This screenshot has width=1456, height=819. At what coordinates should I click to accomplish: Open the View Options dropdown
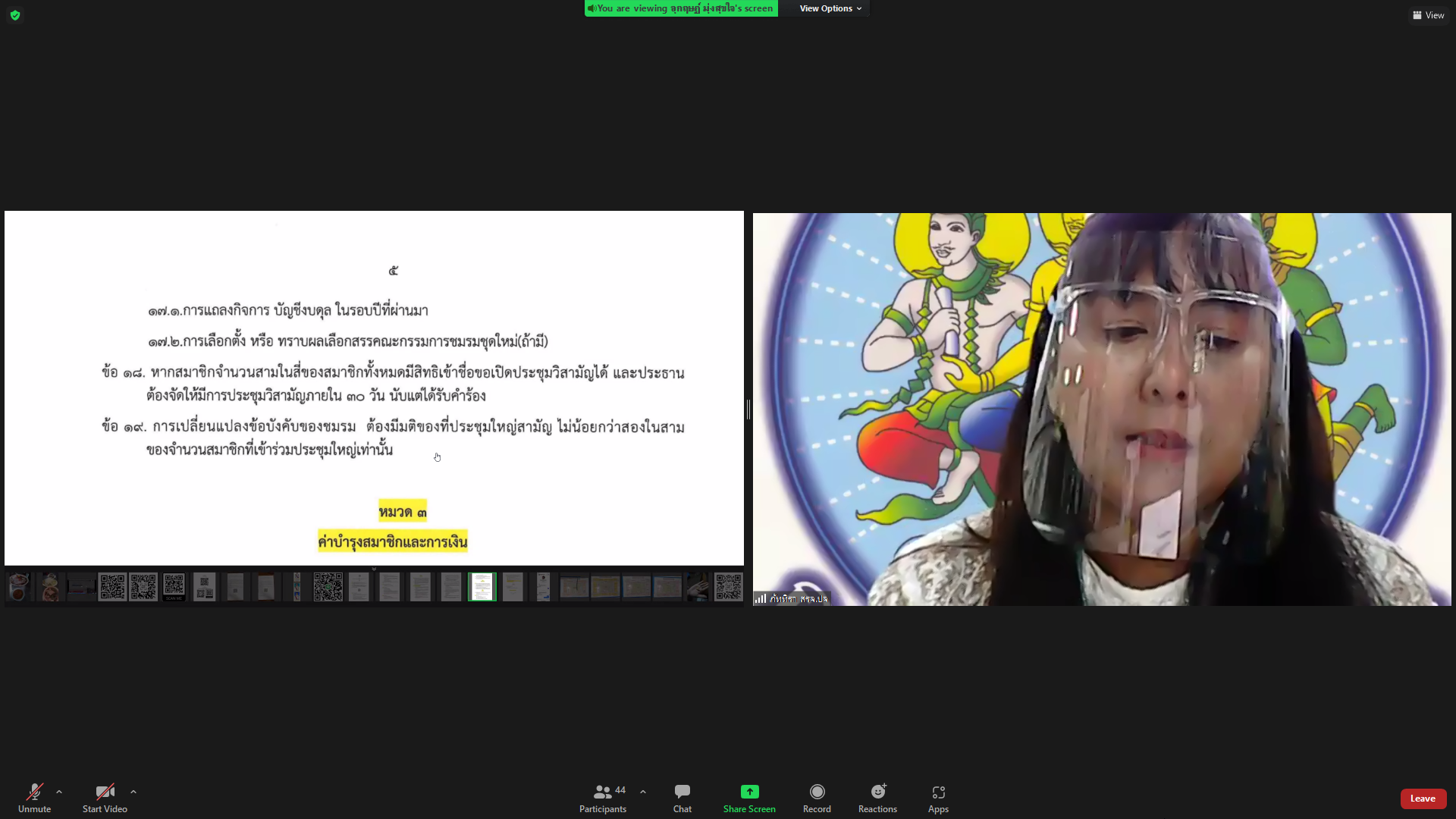pos(830,8)
